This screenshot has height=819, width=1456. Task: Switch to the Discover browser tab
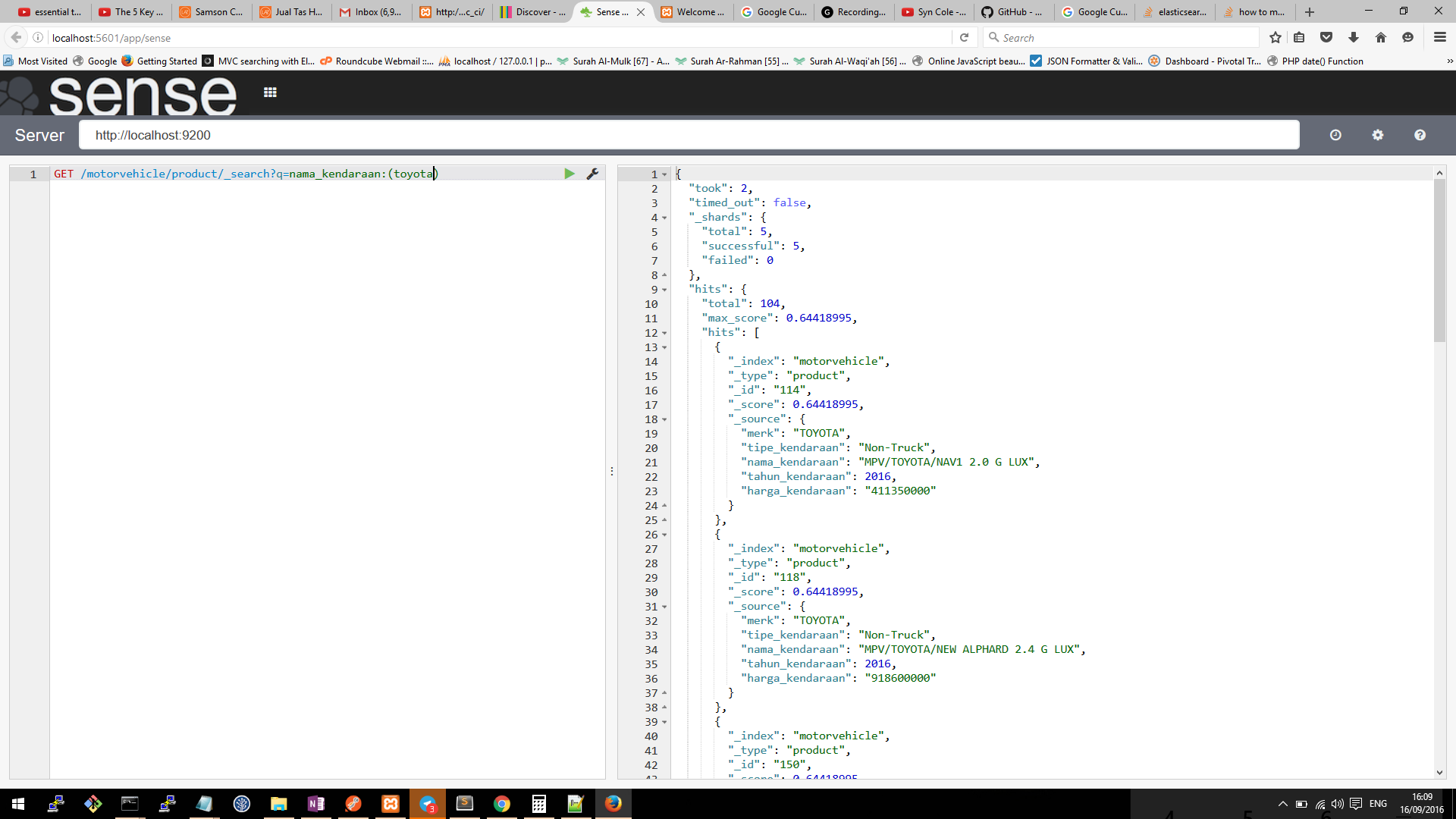tap(533, 11)
